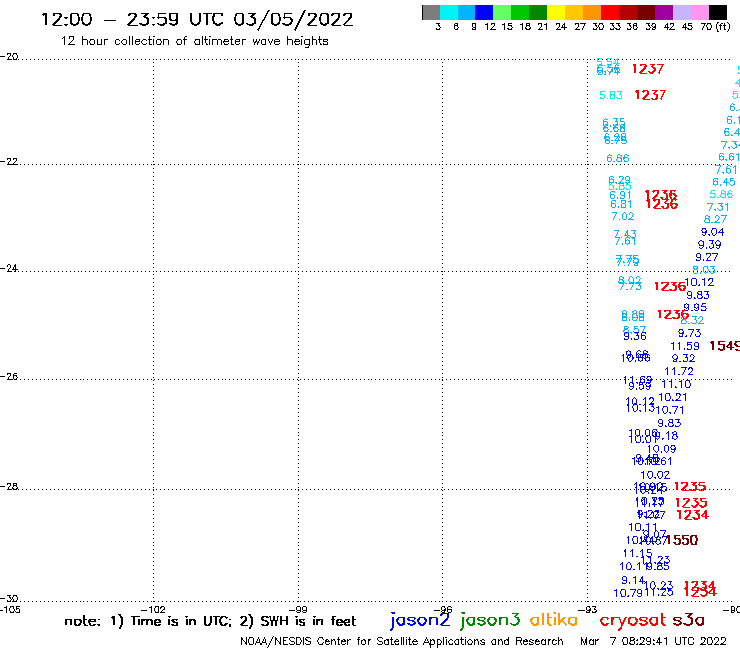Select the light green swatch in the legend
740x650 pixels.
502,12
